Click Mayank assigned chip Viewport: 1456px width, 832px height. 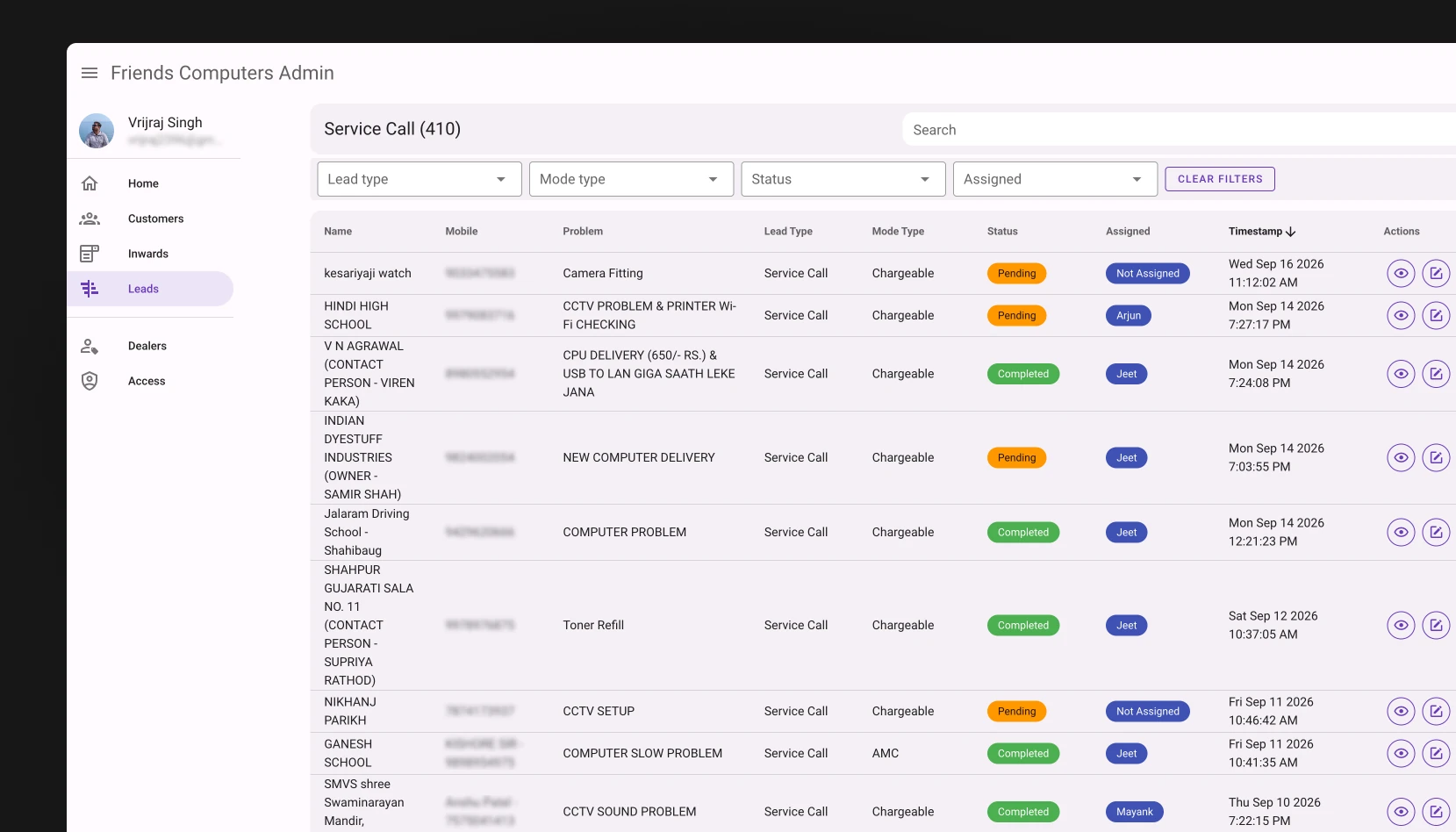tap(1135, 812)
